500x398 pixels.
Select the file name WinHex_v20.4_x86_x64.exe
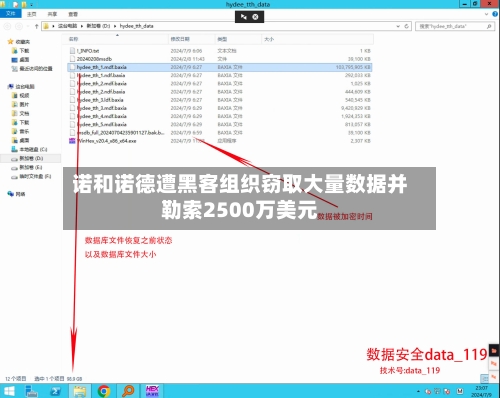pyautogui.click(x=107, y=141)
